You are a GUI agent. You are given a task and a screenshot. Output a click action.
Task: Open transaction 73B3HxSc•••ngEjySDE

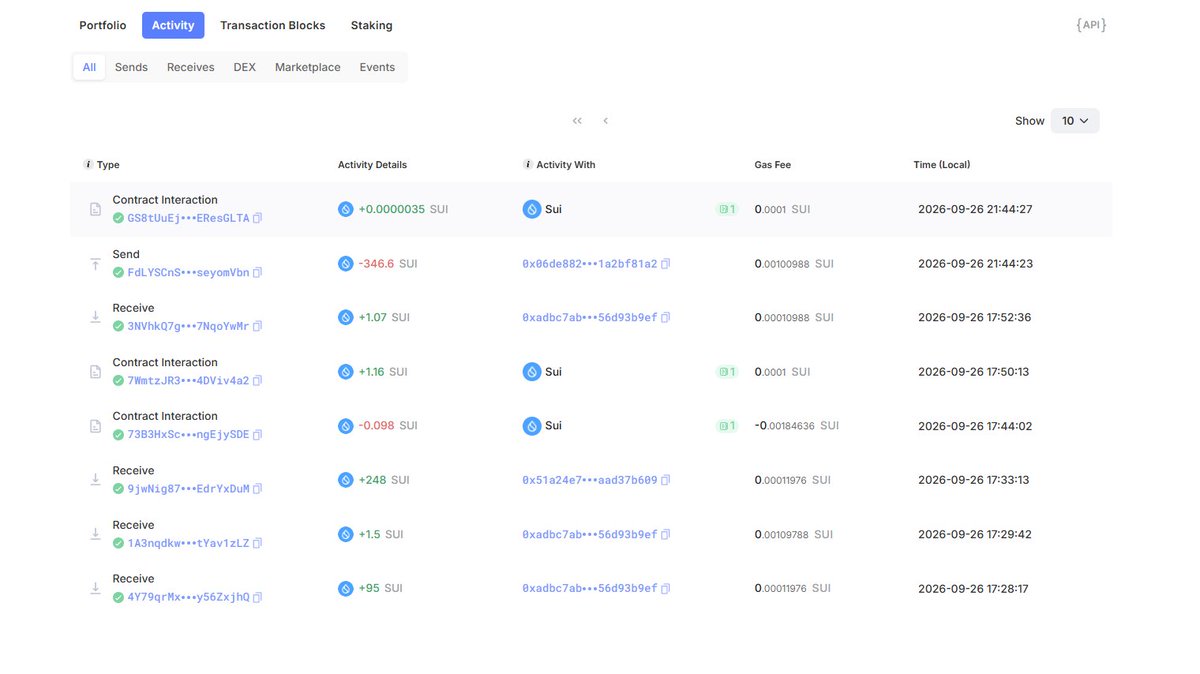pos(188,435)
